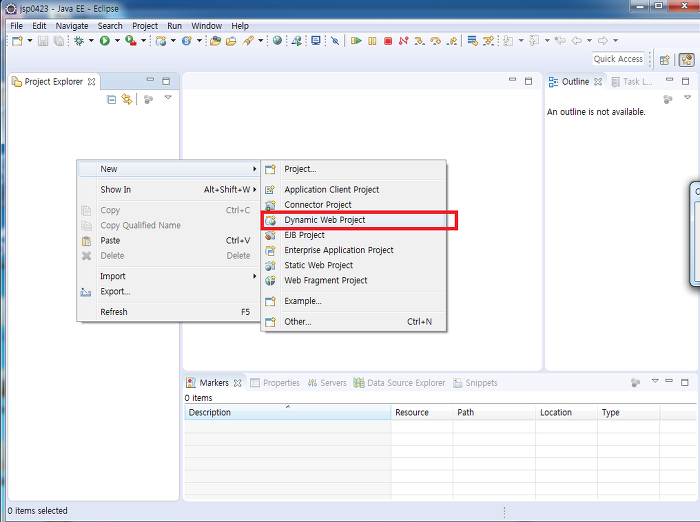Image resolution: width=700 pixels, height=522 pixels.
Task: Click Refresh in the context menu
Action: click(x=169, y=312)
